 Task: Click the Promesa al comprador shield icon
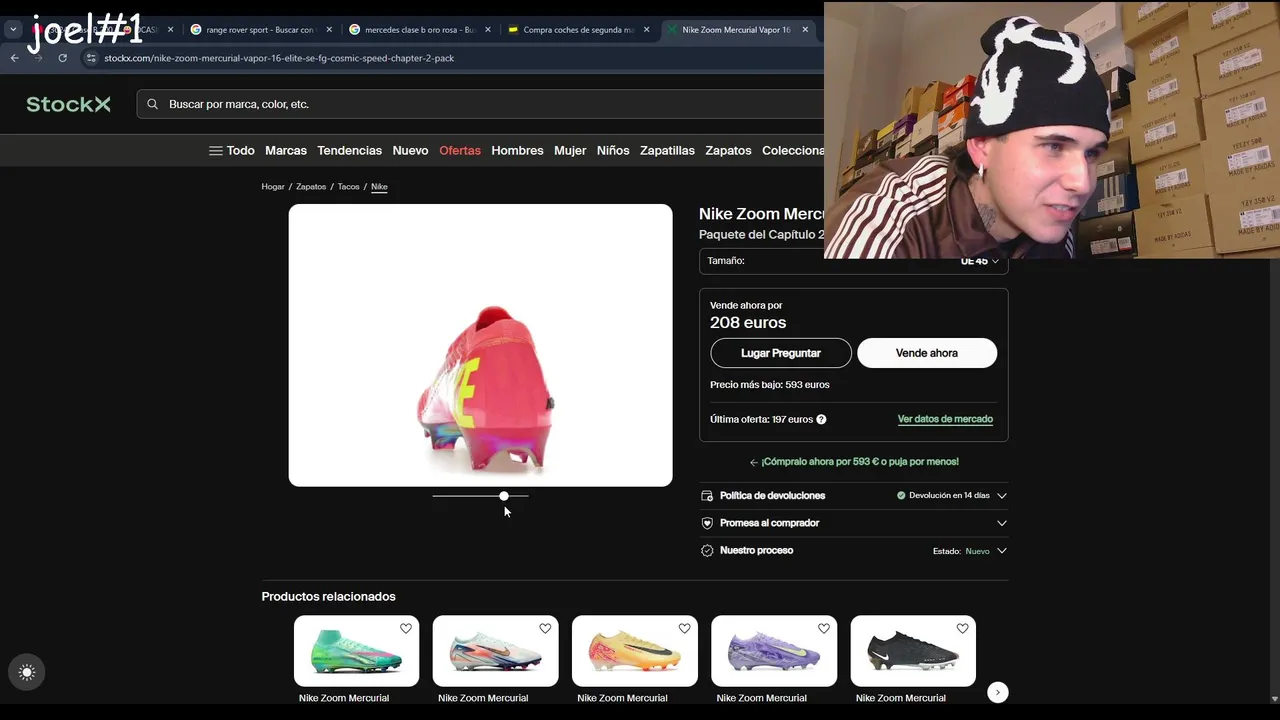coord(707,523)
